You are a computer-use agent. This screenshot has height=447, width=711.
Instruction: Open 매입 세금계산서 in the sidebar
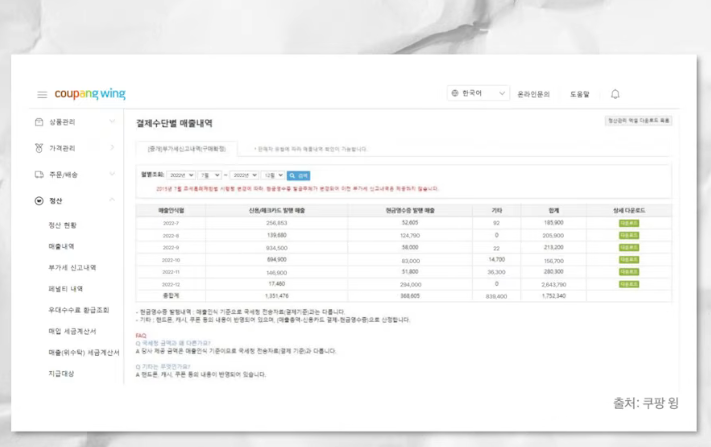(72, 331)
